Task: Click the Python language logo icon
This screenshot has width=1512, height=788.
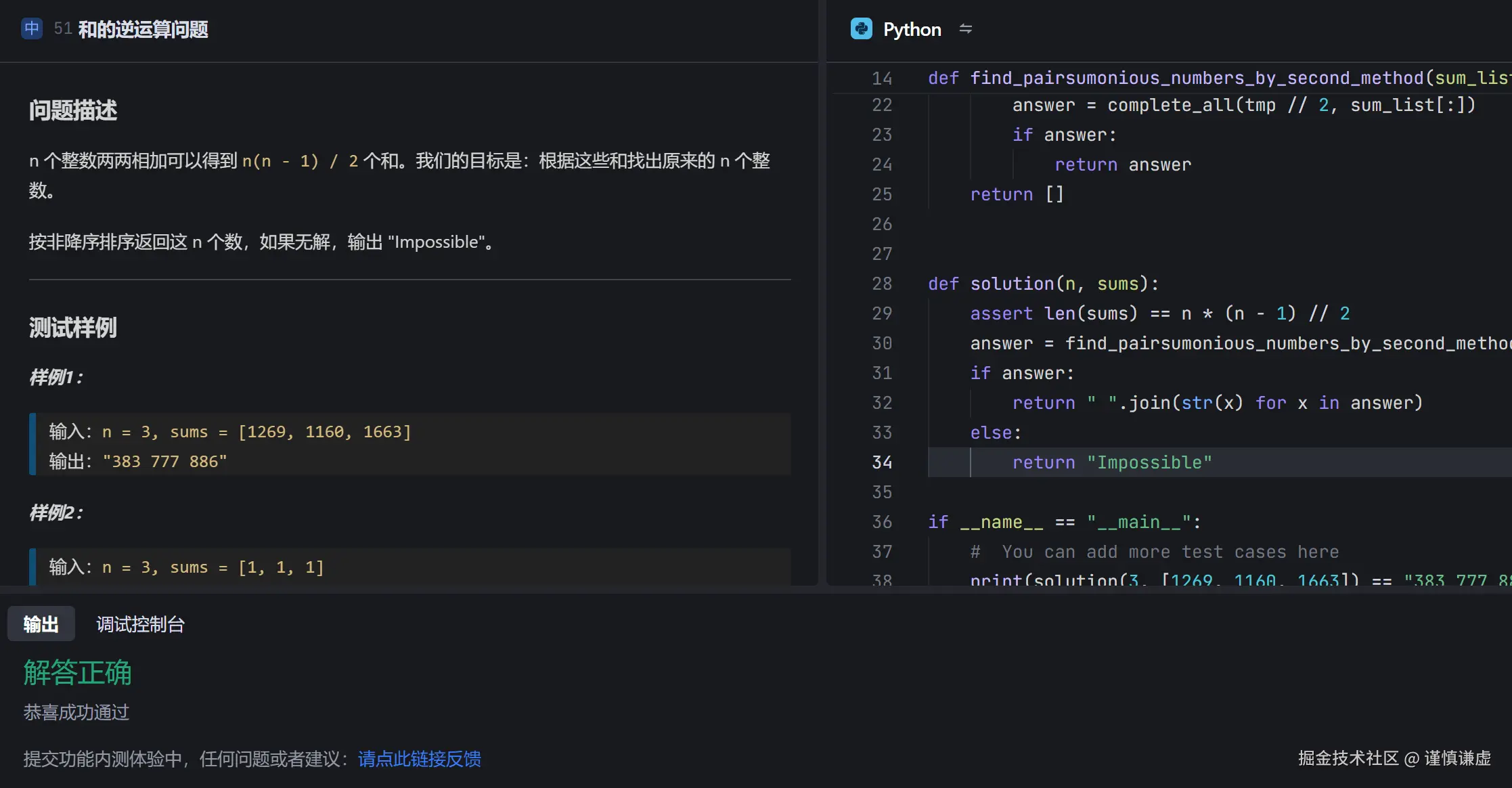Action: (861, 29)
